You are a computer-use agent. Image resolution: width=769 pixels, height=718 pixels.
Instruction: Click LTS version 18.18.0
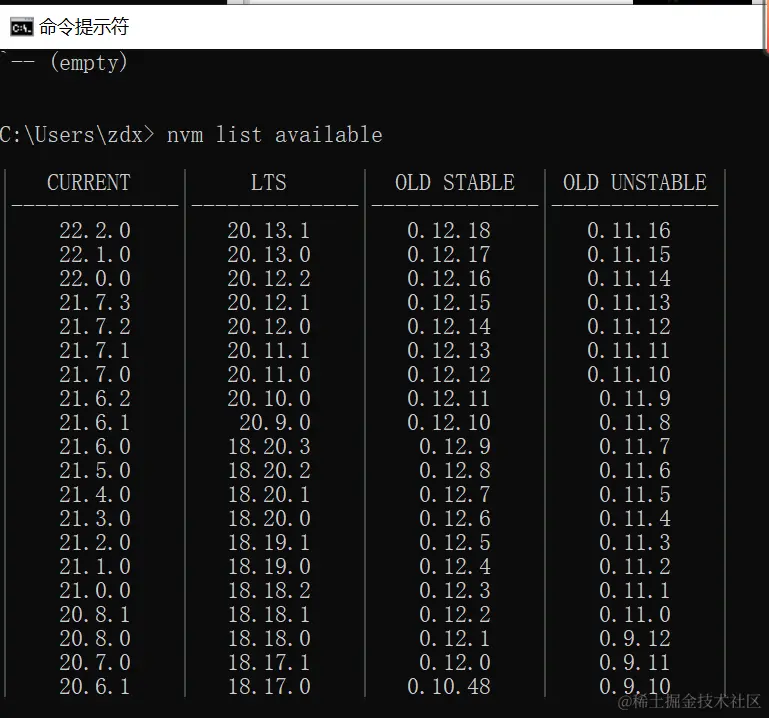[x=269, y=639]
